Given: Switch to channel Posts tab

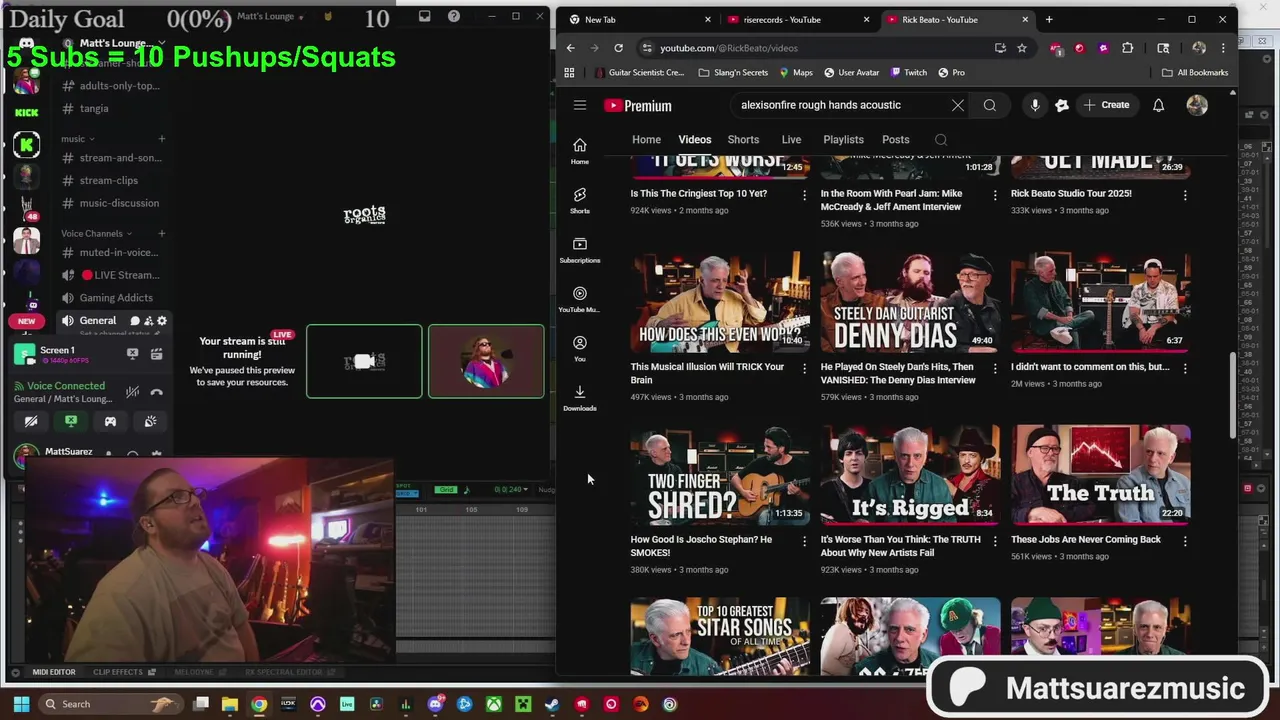Looking at the screenshot, I should click(x=895, y=140).
